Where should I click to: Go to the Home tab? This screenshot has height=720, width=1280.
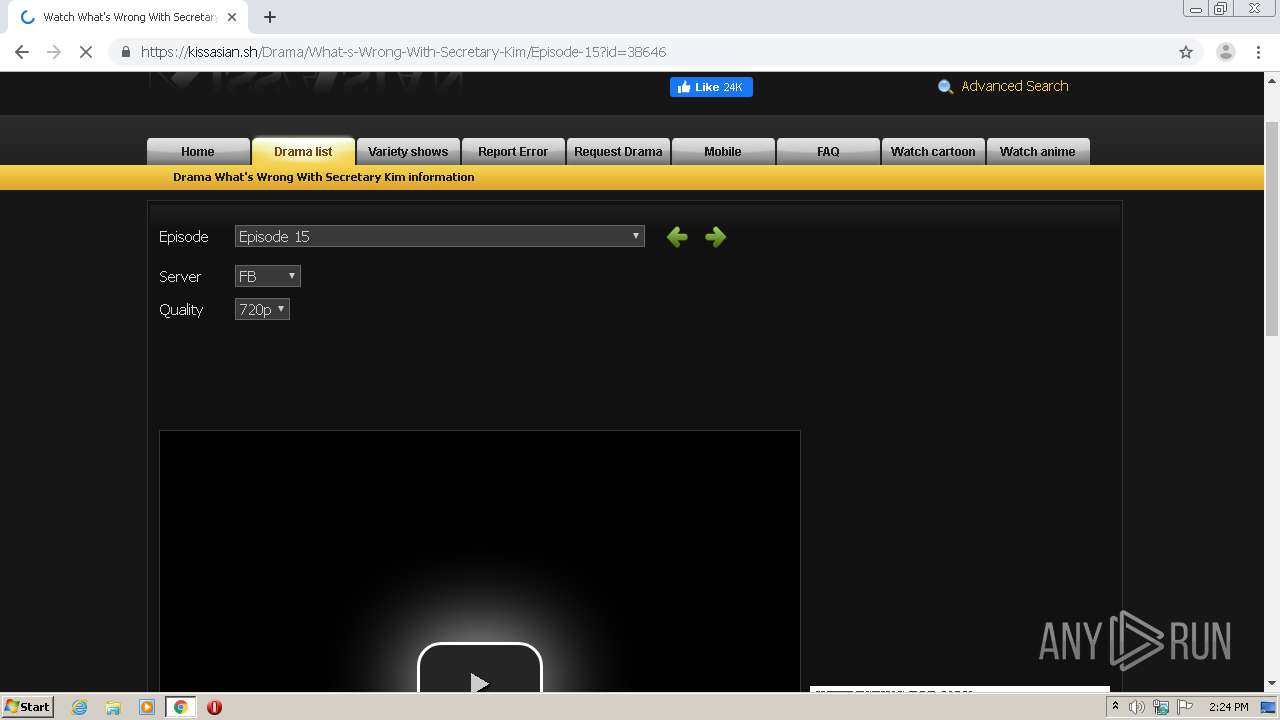(x=198, y=151)
